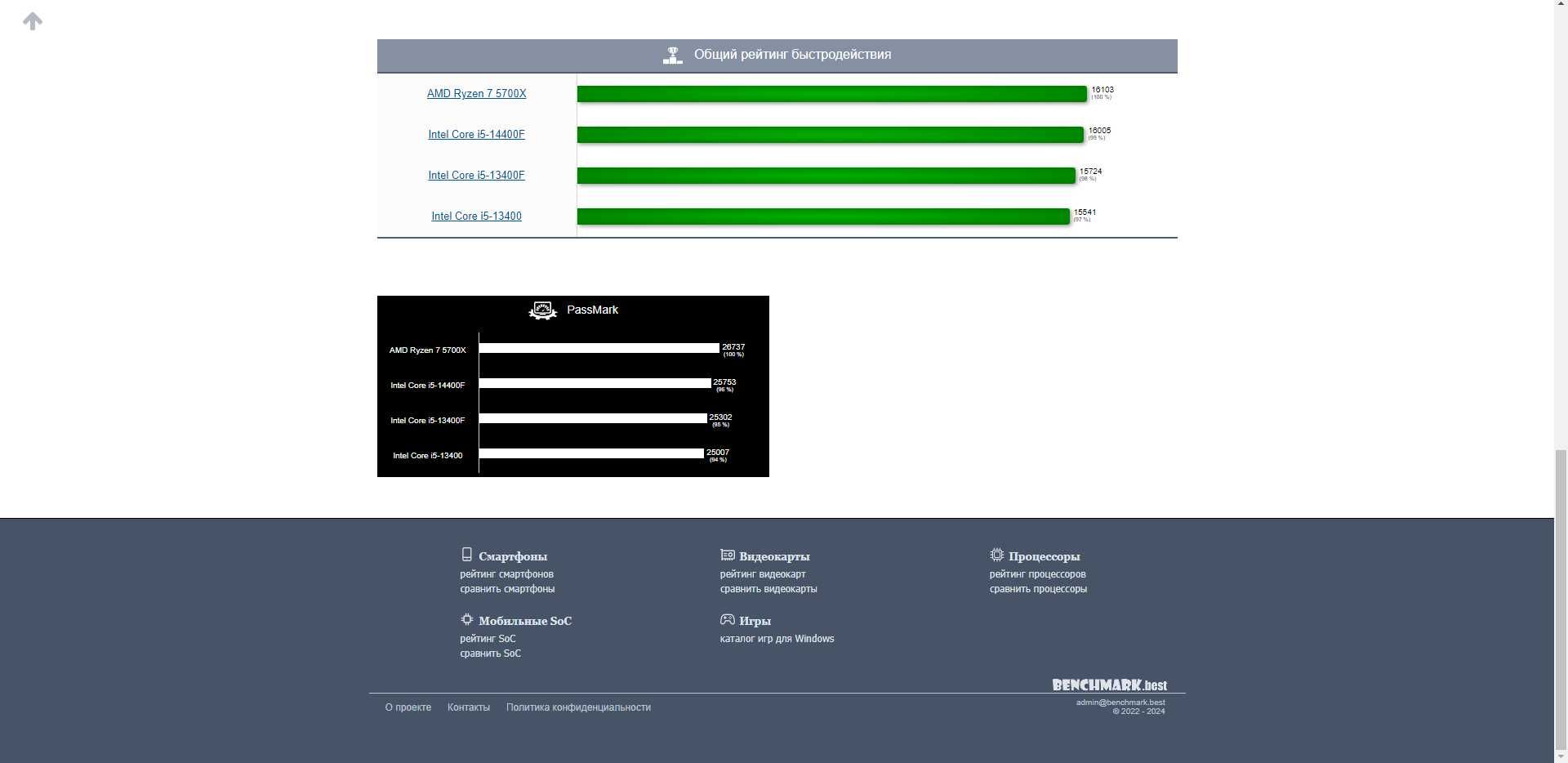Image resolution: width=1568 pixels, height=763 pixels.
Task: Click the scroll-to-top arrow icon
Action: tap(33, 21)
